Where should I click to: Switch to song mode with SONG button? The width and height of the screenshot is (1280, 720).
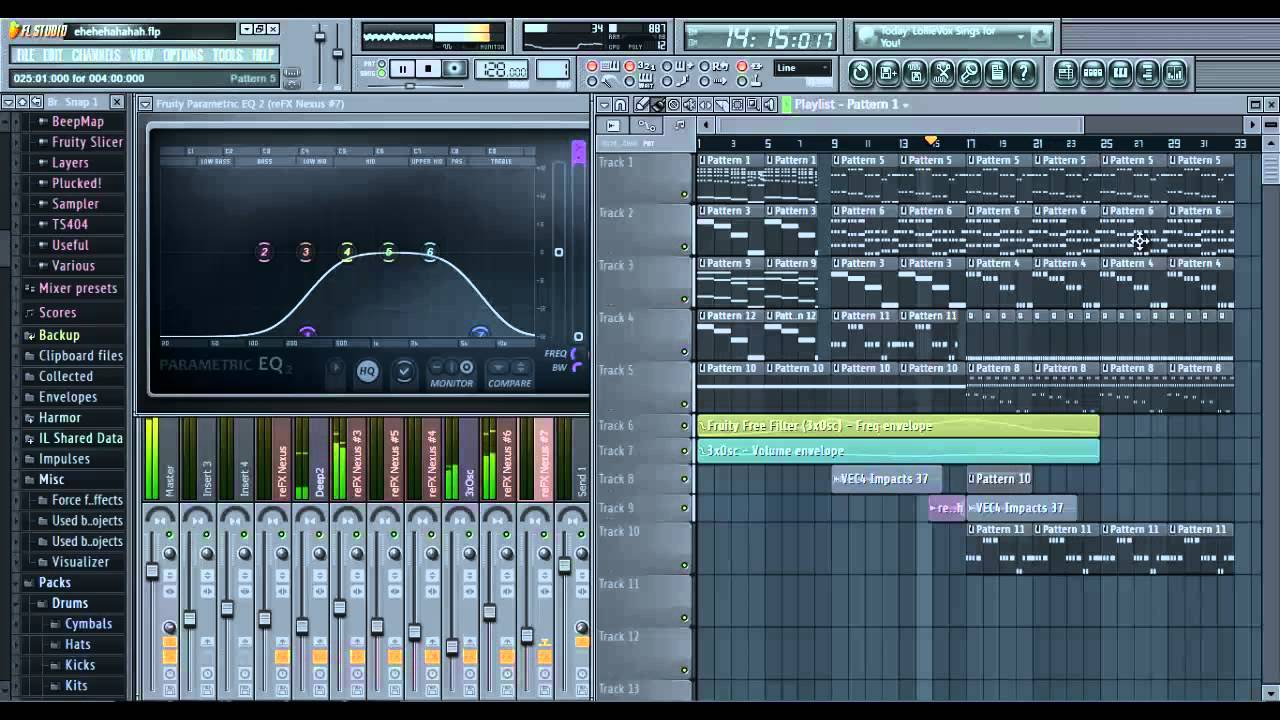pos(382,74)
